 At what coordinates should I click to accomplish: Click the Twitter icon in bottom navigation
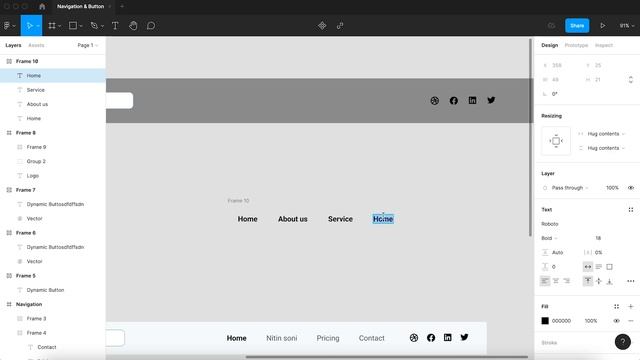click(x=464, y=337)
